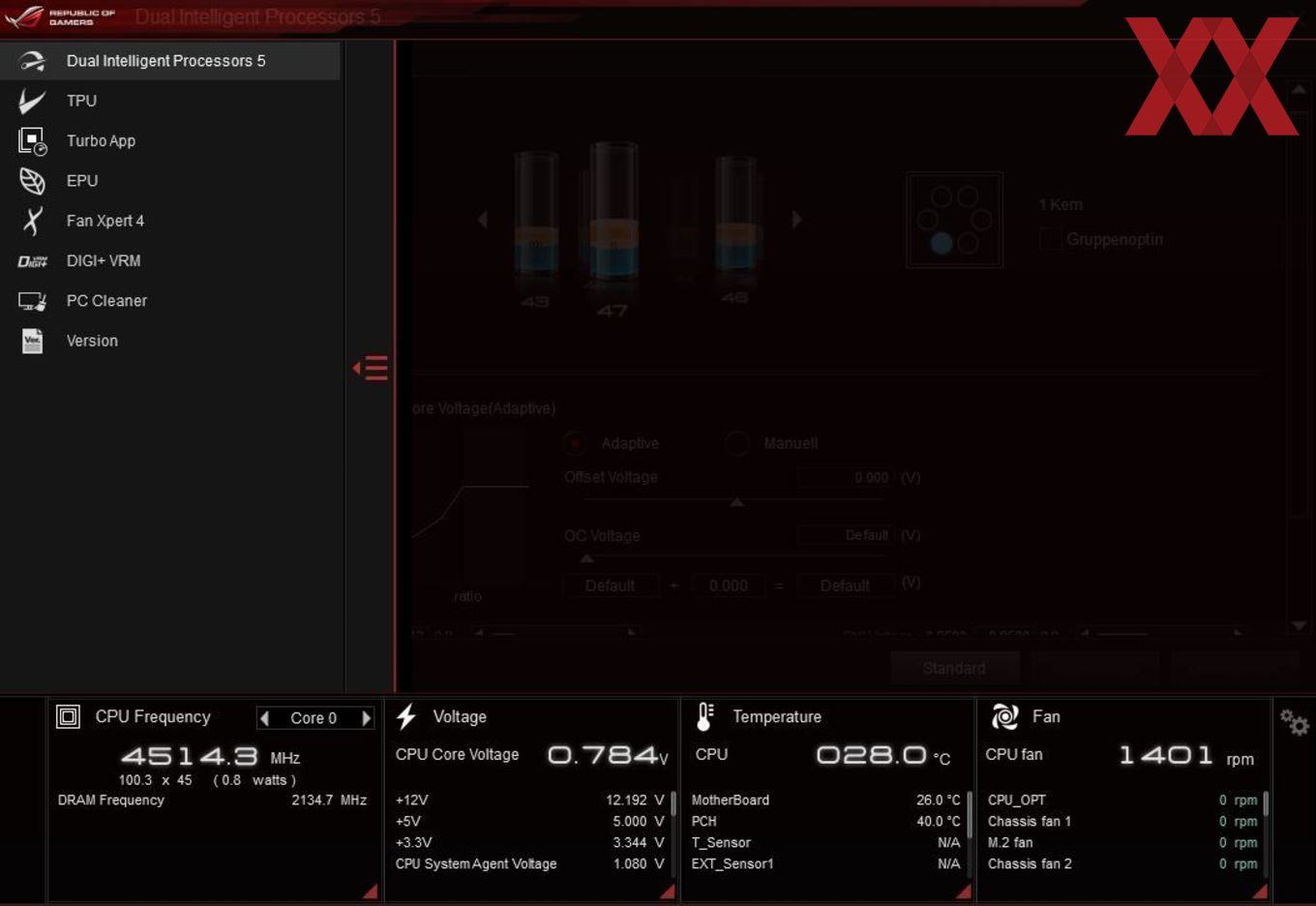Click the Core 0 label
This screenshot has width=1316, height=906.
click(x=314, y=718)
